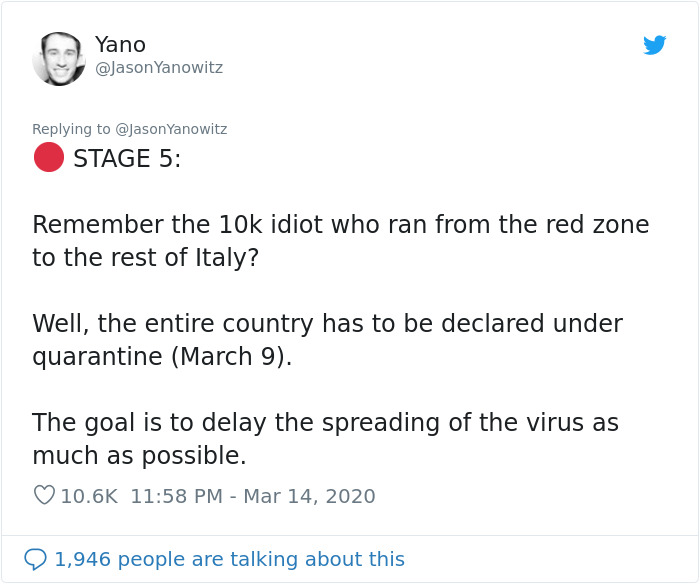Open Yano's profile picture
The height and width of the screenshot is (584, 700).
[59, 58]
